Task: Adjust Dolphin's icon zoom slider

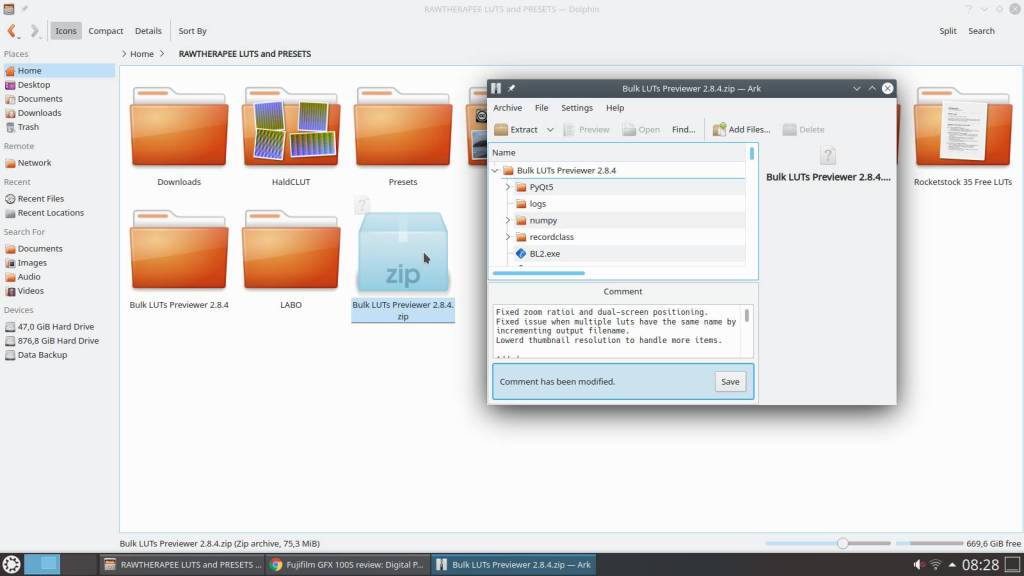Action: coord(828,543)
